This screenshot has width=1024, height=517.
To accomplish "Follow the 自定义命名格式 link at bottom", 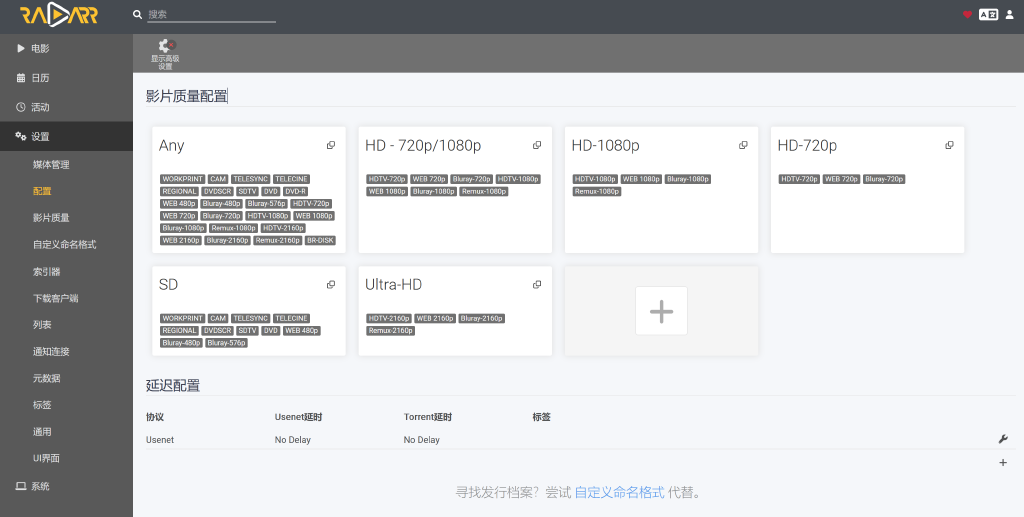I will pyautogui.click(x=619, y=492).
